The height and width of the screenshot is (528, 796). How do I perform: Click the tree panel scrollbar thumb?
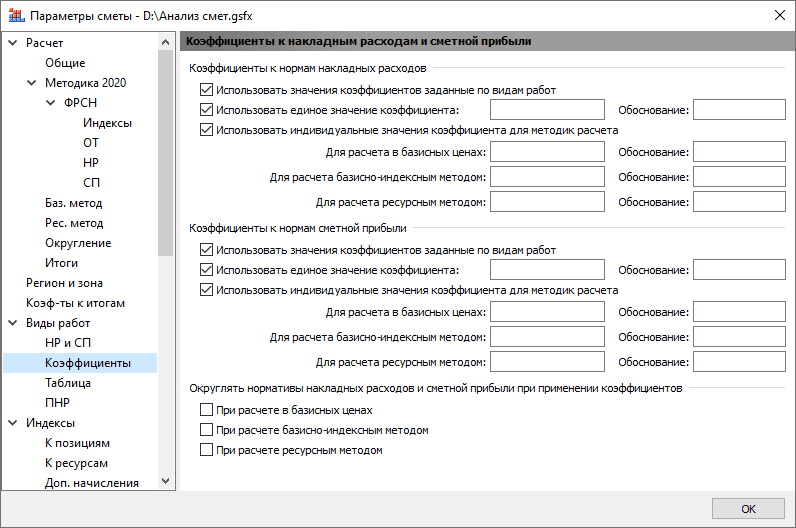click(x=165, y=152)
